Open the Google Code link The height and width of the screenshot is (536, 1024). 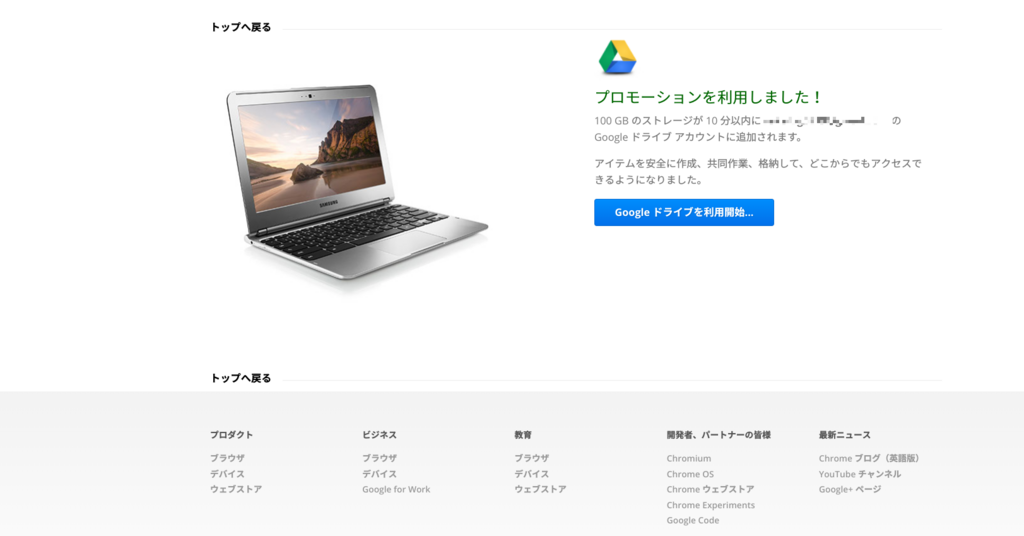click(693, 520)
